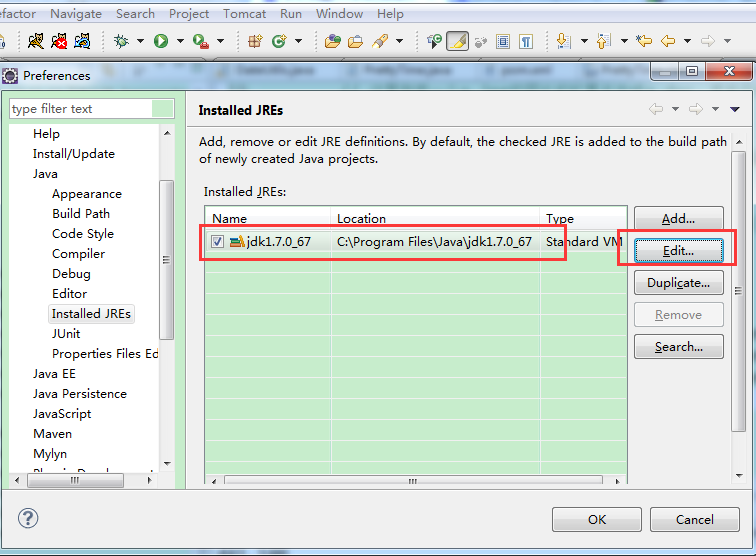Click the Previous Annotation up-arrow icon
The height and width of the screenshot is (556, 756).
pos(603,41)
